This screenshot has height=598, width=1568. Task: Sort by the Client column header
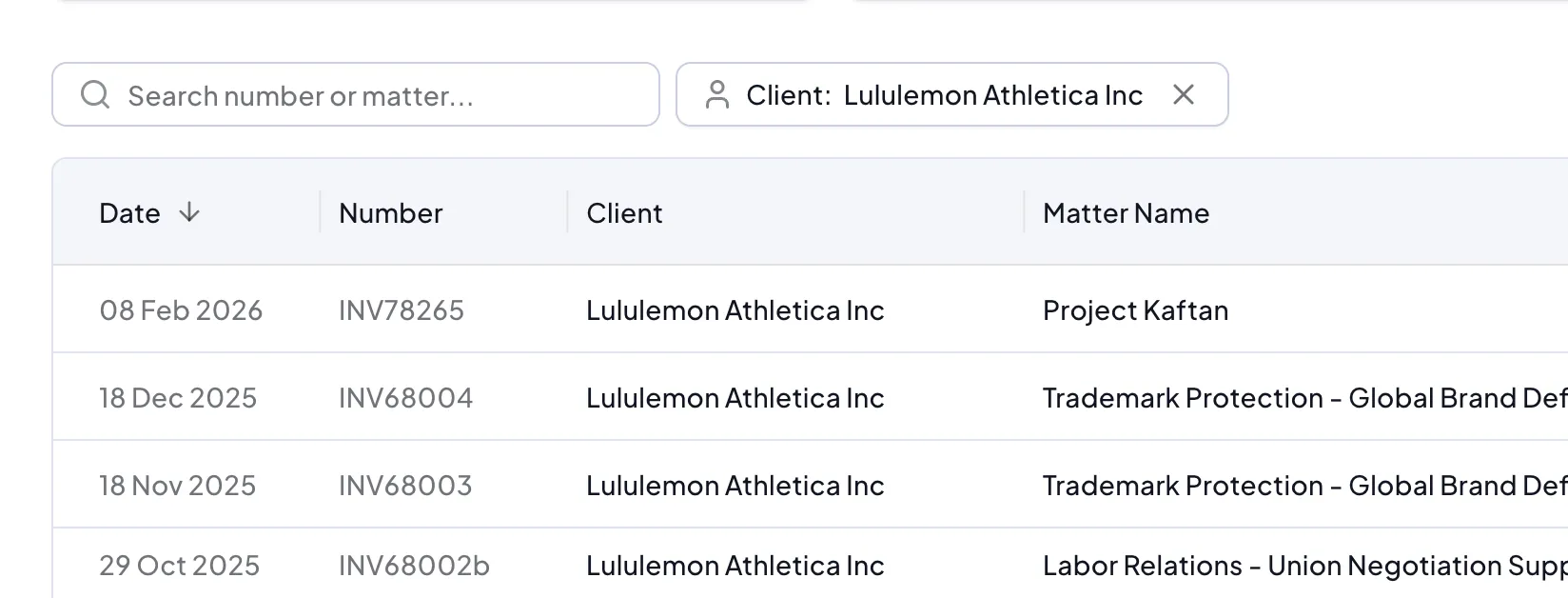(x=624, y=213)
